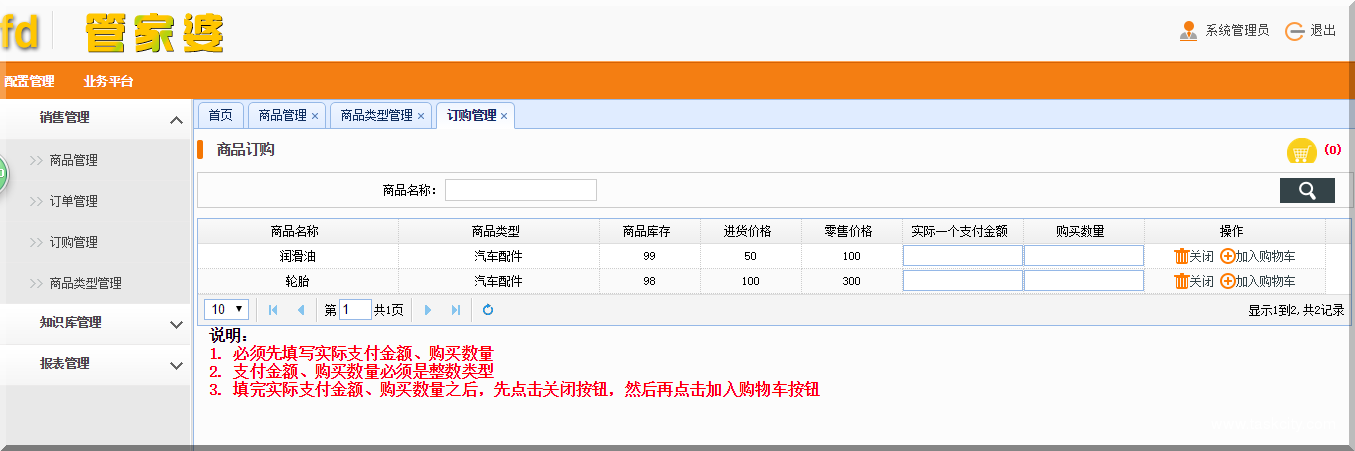This screenshot has height=451, width=1355.
Task: Switch to the 商品类型管理 tab
Action: pos(376,116)
